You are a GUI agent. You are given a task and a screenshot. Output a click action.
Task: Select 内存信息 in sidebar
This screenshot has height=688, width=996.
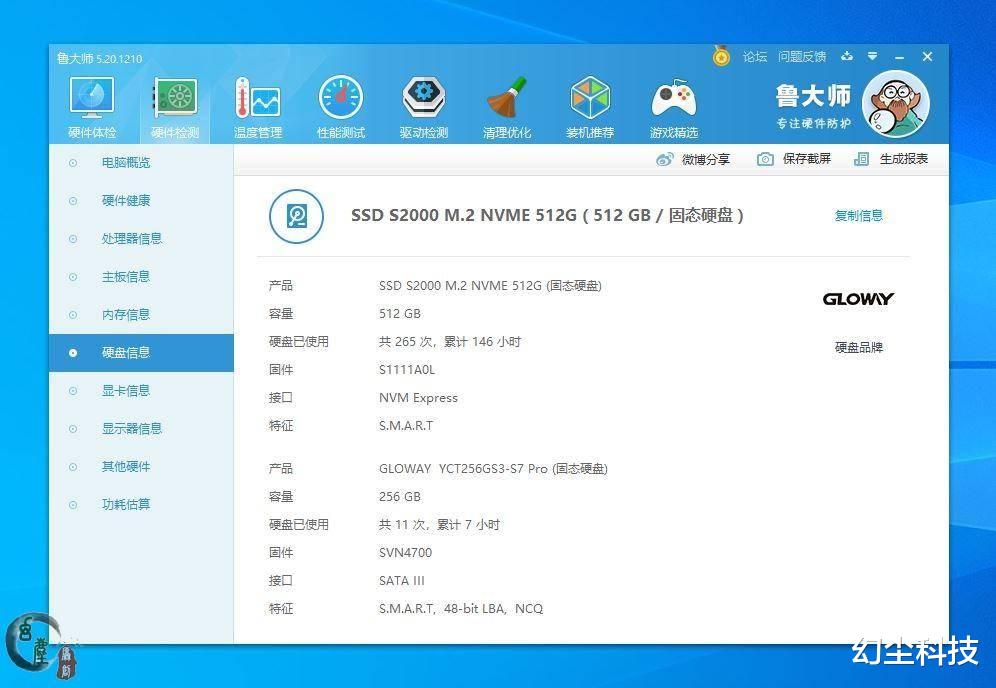coord(141,315)
